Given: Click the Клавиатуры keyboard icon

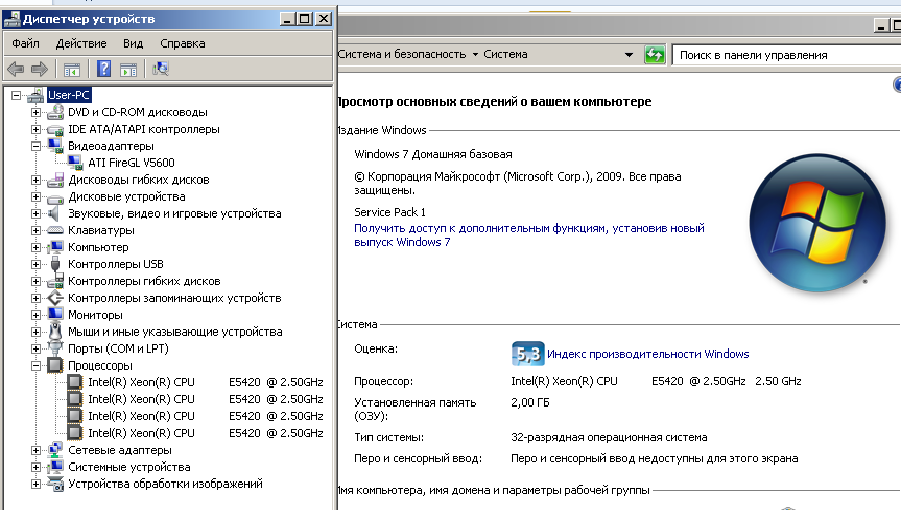Looking at the screenshot, I should coord(55,230).
